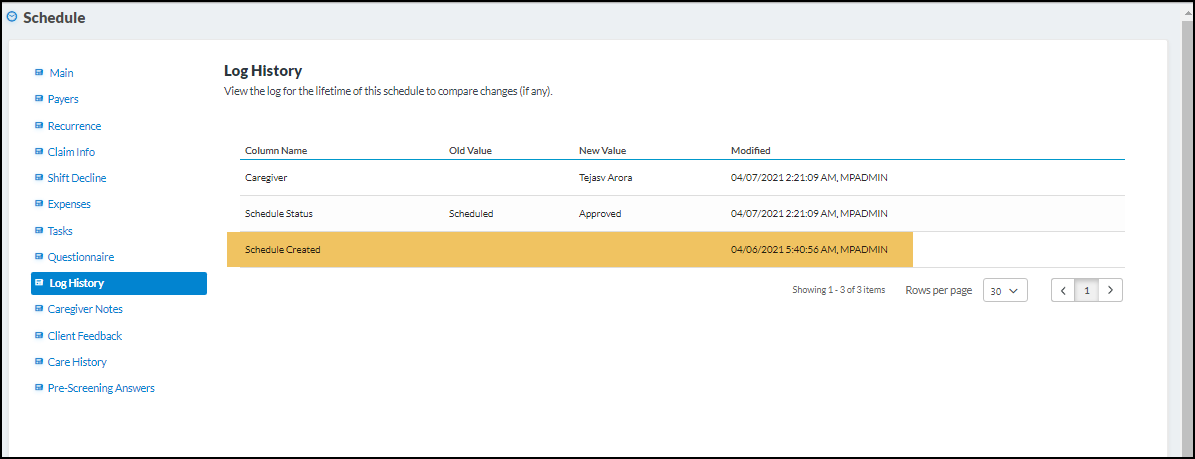Click the Payers sidebar icon

point(39,99)
